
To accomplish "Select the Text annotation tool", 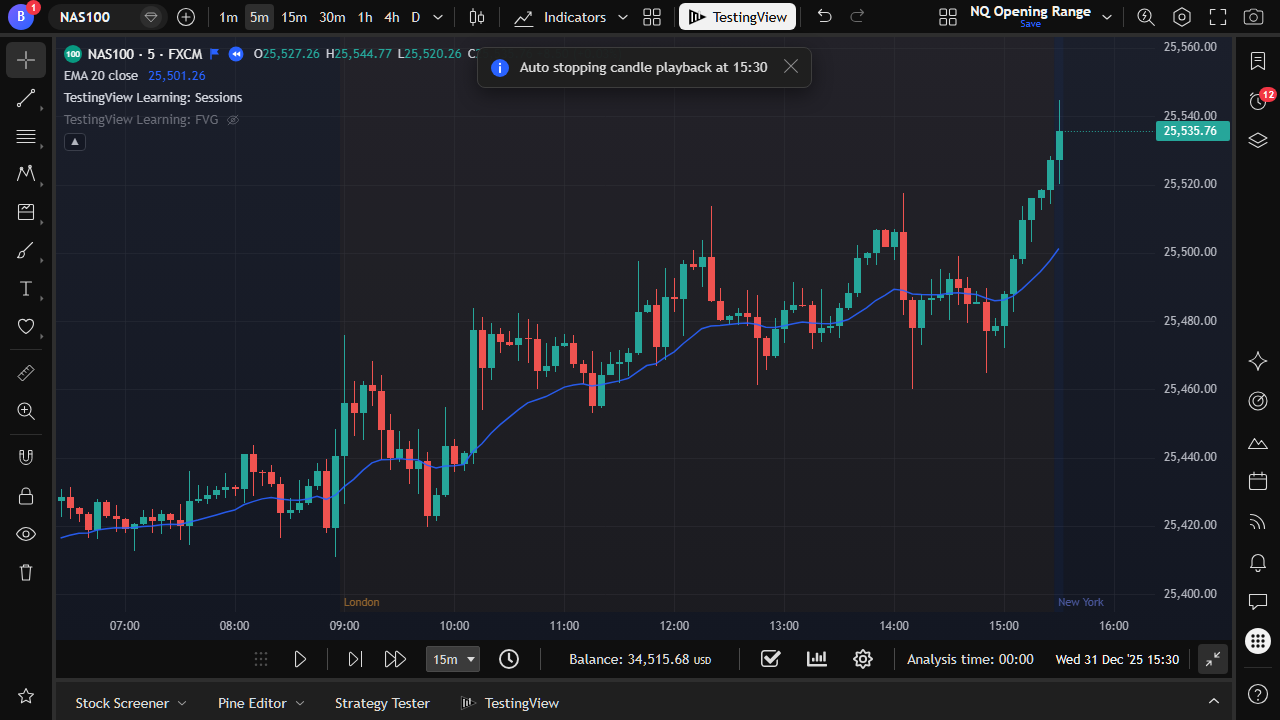I will 26,289.
